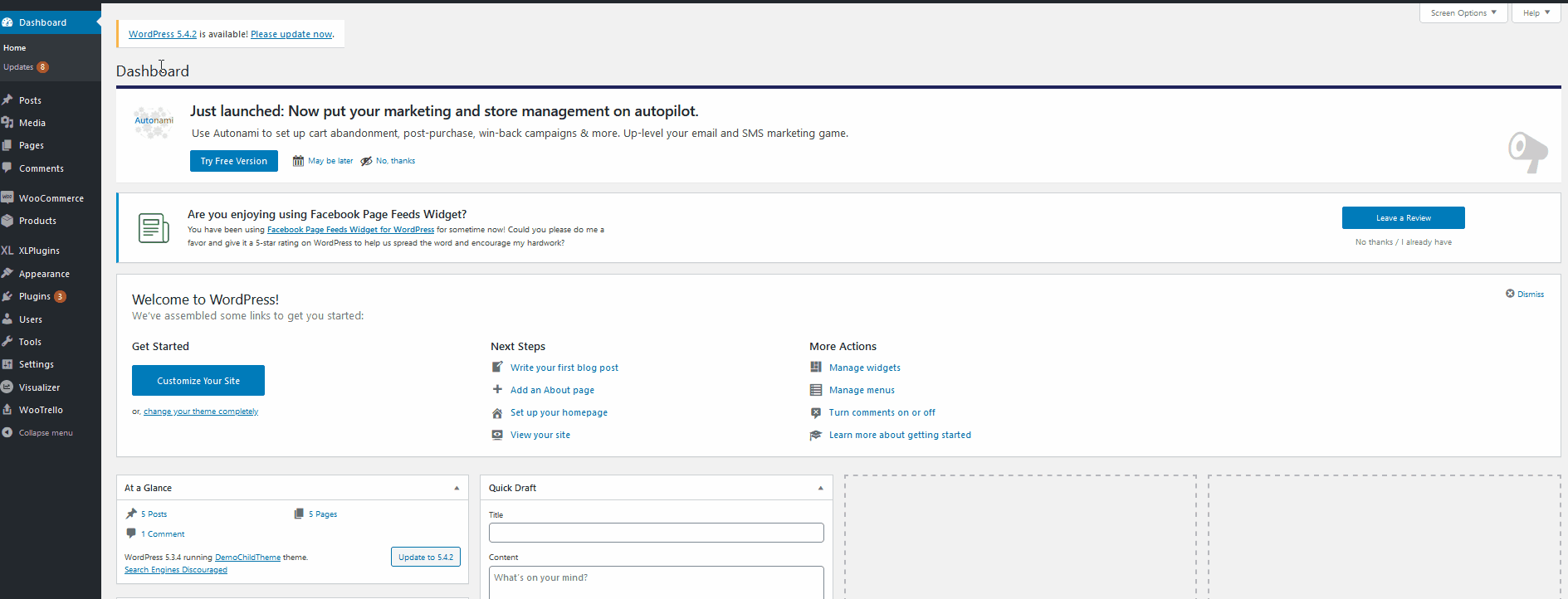The height and width of the screenshot is (599, 1568).
Task: Collapse the Quick Draft widget
Action: [820, 488]
